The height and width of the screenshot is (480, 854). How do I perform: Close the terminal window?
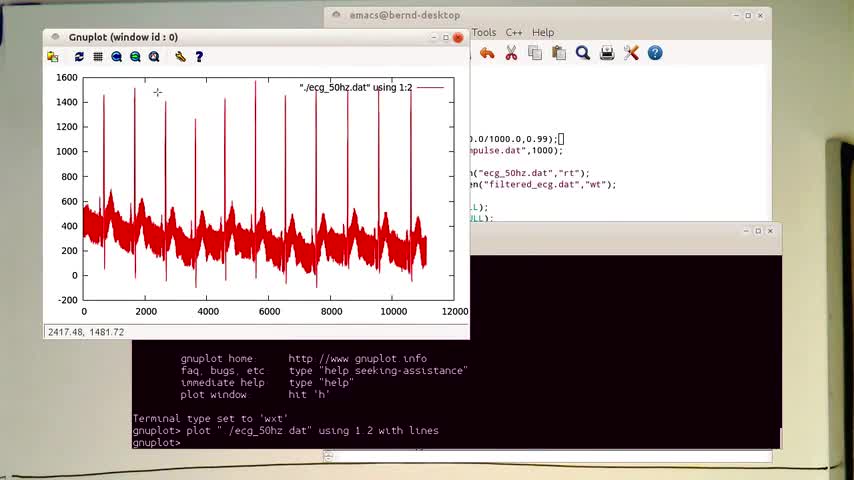pos(770,231)
